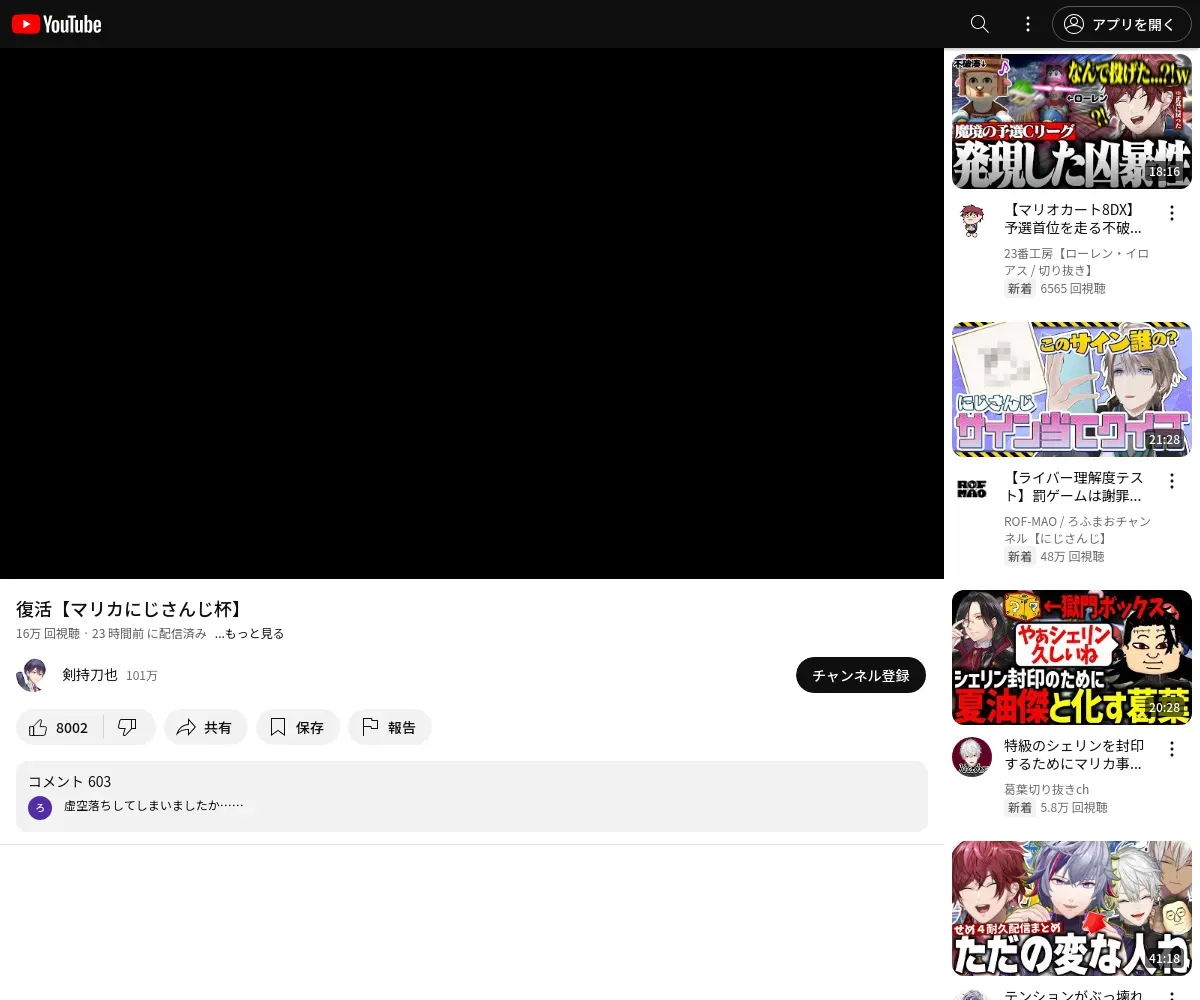This screenshot has height=1000, width=1200.
Task: Open the search magnifier icon
Action: (x=980, y=24)
